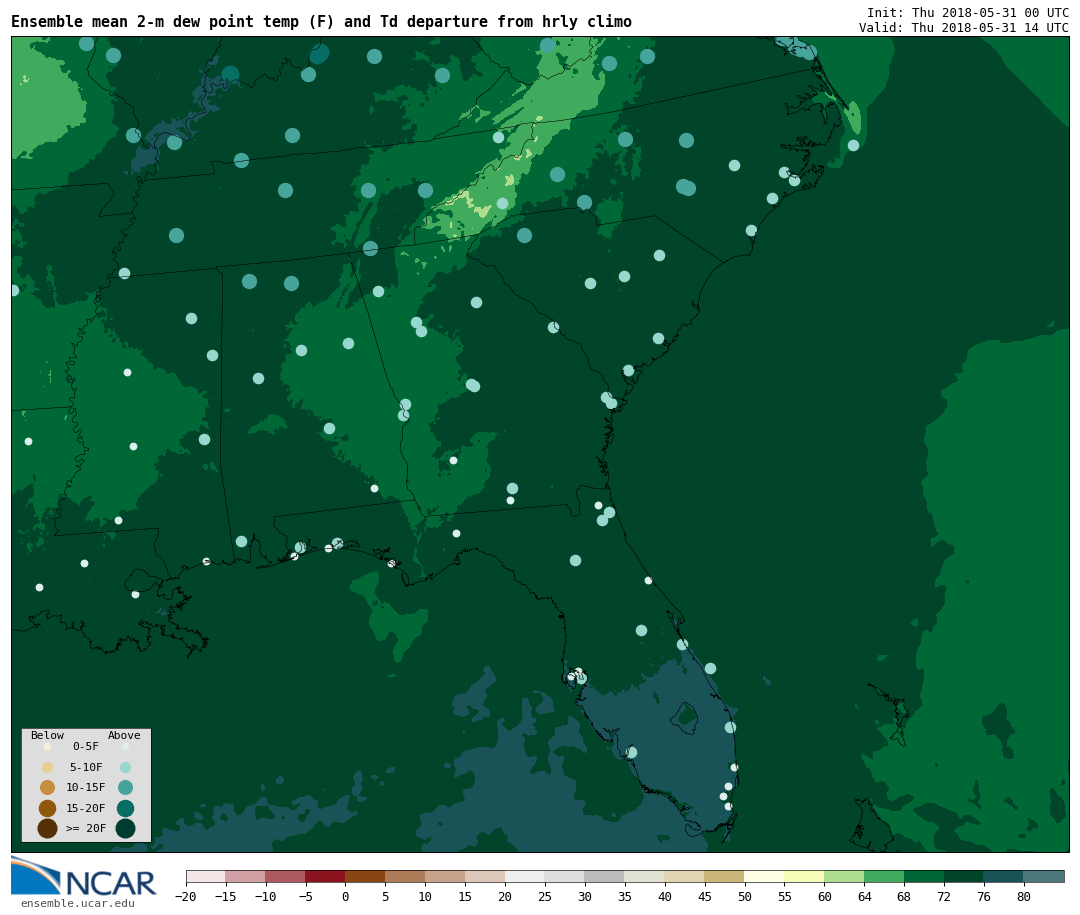Select the '5-10F' legend label
The image size is (1080, 915).
point(86,767)
